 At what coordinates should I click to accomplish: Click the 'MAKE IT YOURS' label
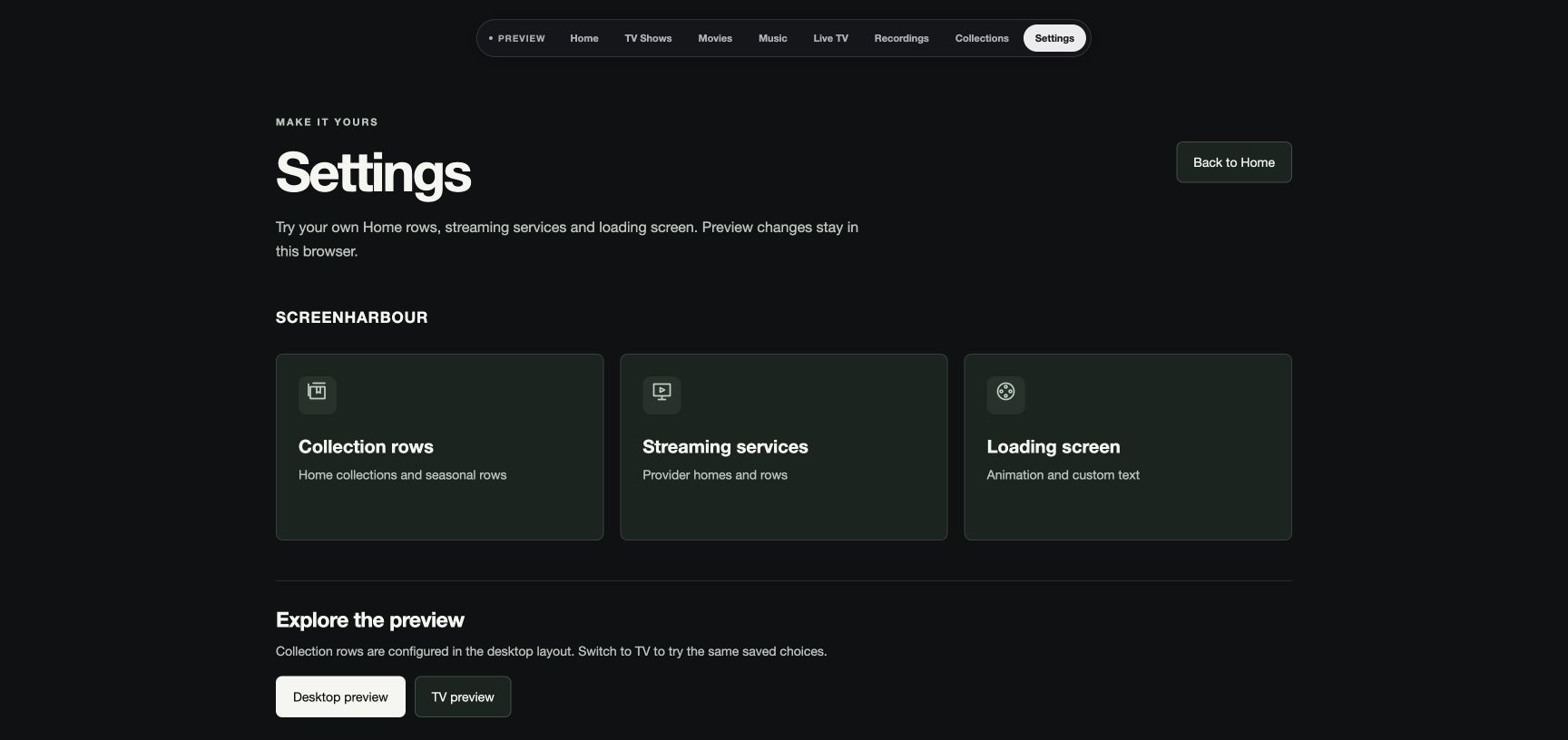pos(327,122)
